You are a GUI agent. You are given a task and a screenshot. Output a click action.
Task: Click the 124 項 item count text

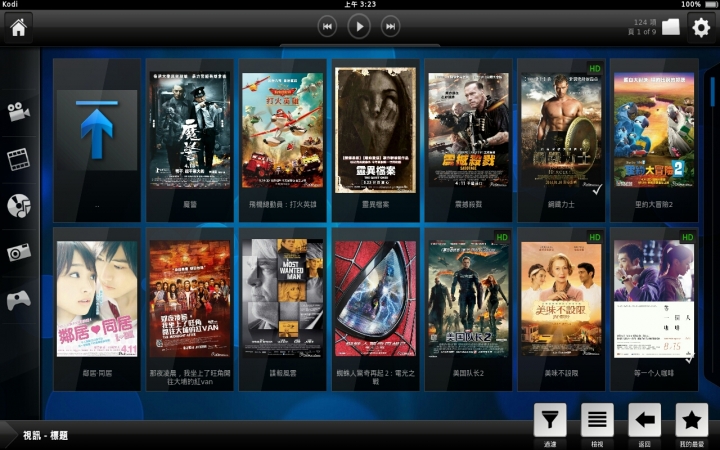point(645,22)
